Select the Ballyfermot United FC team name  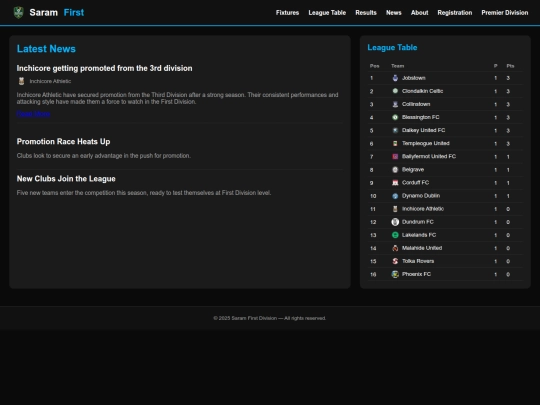(429, 157)
